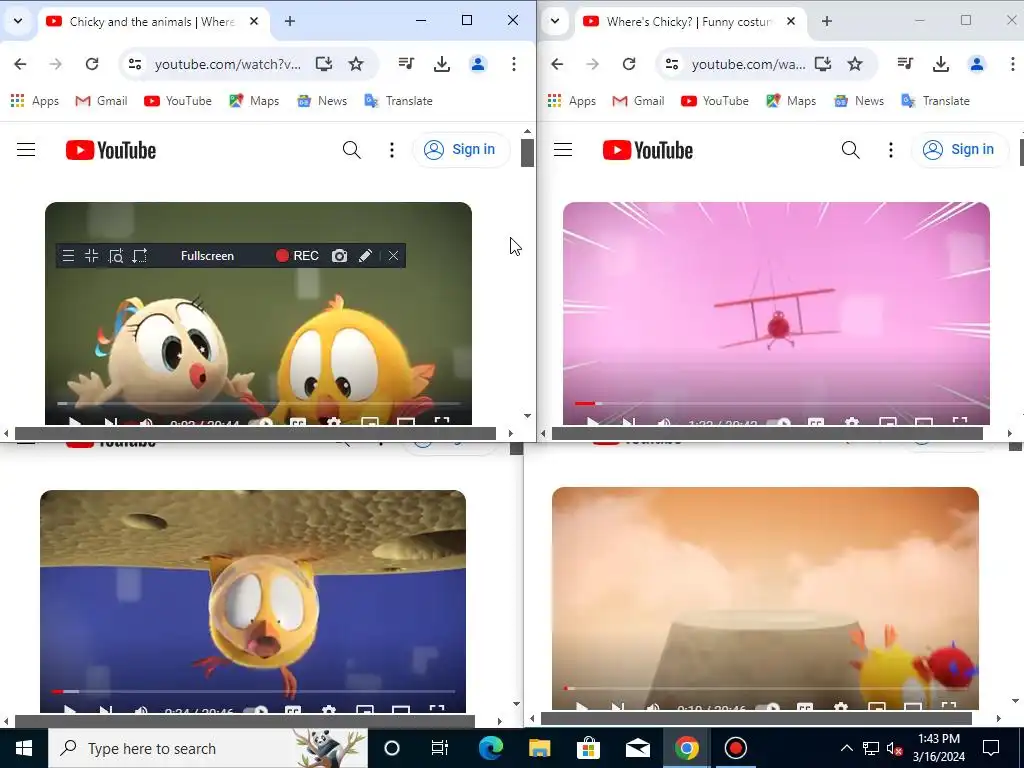This screenshot has height=768, width=1024.
Task: Open YouTube search in Chicky and the animals window
Action: [x=351, y=150]
